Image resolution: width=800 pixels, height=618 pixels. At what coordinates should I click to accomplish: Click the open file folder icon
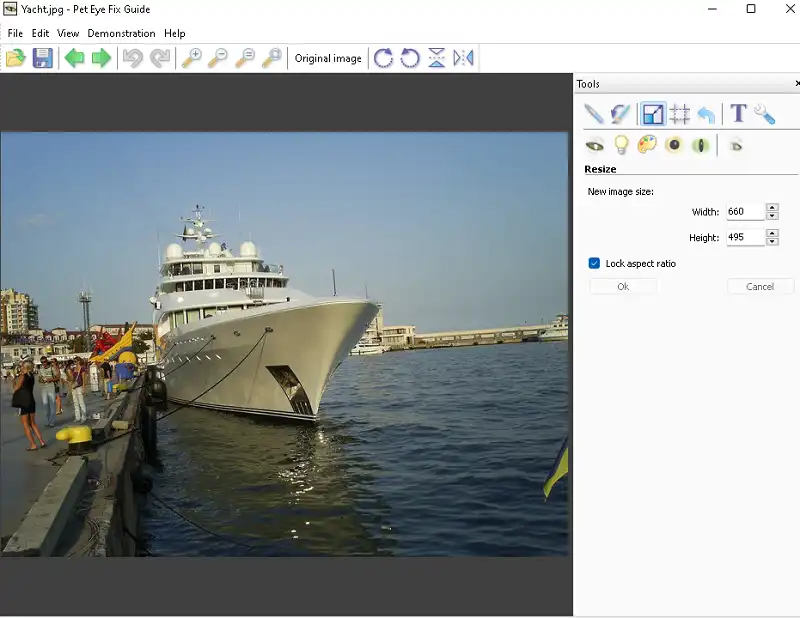pos(15,58)
